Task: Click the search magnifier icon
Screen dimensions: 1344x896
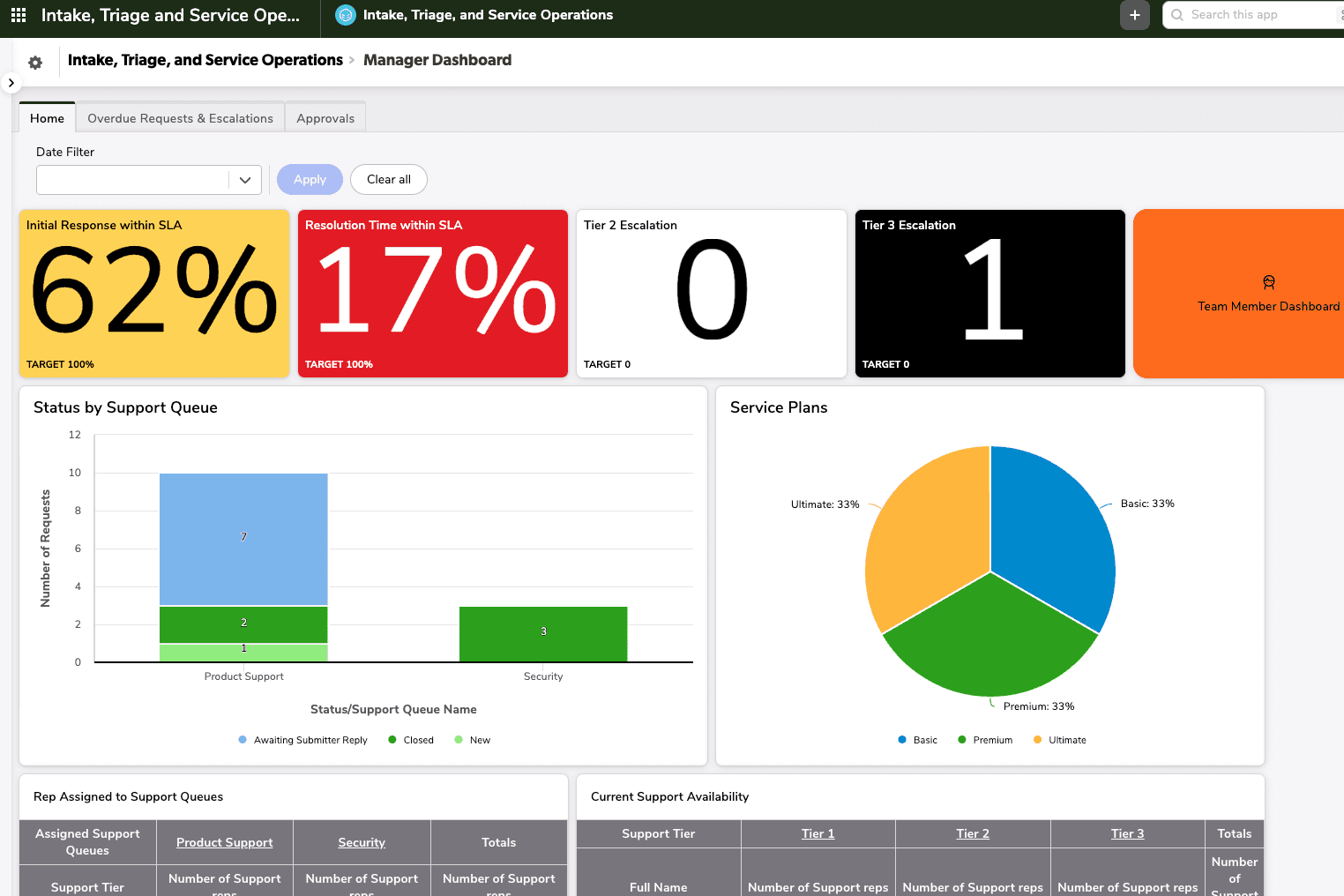Action: tap(1177, 15)
